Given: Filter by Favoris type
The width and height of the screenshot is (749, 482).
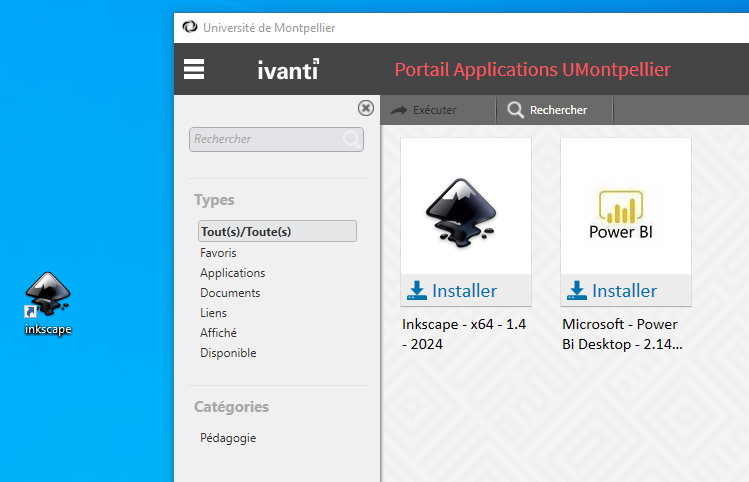Looking at the screenshot, I should (x=218, y=253).
